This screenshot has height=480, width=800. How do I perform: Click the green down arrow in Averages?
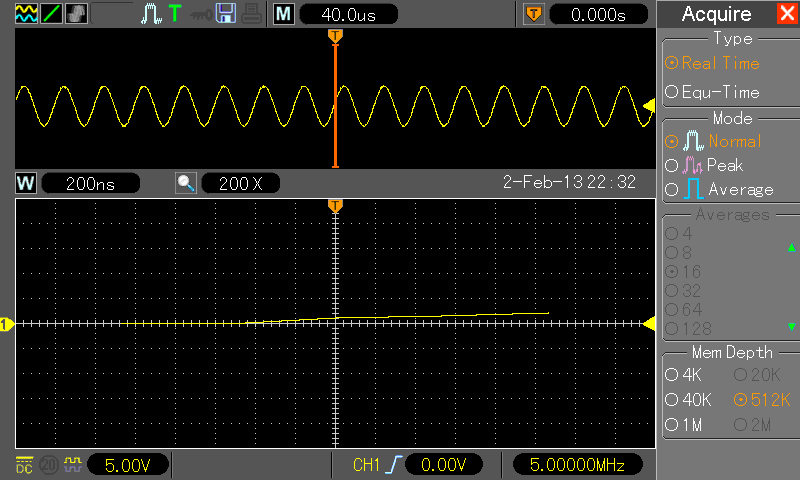[792, 326]
